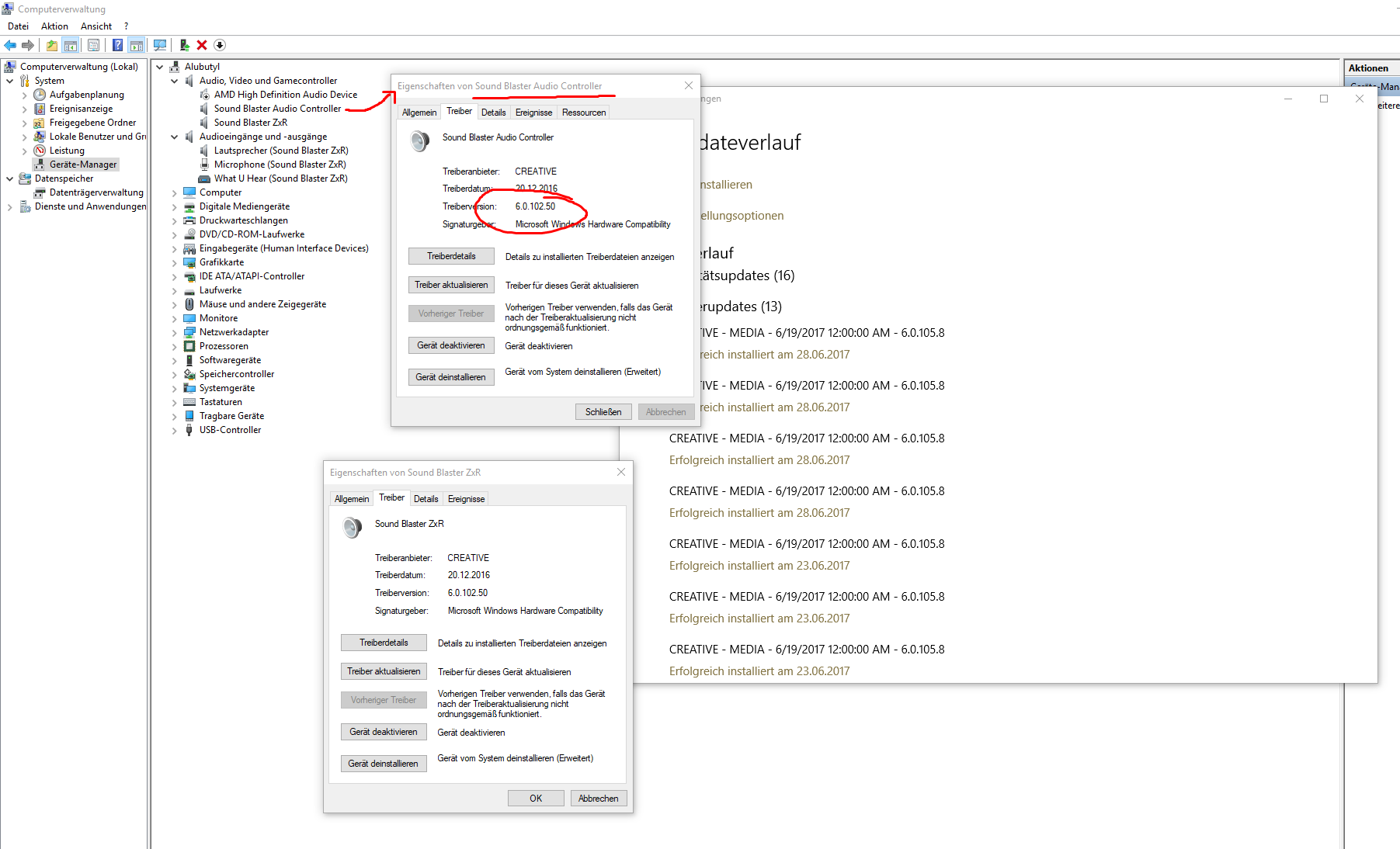Expand the Aufgabenplanung node

pos(24,95)
